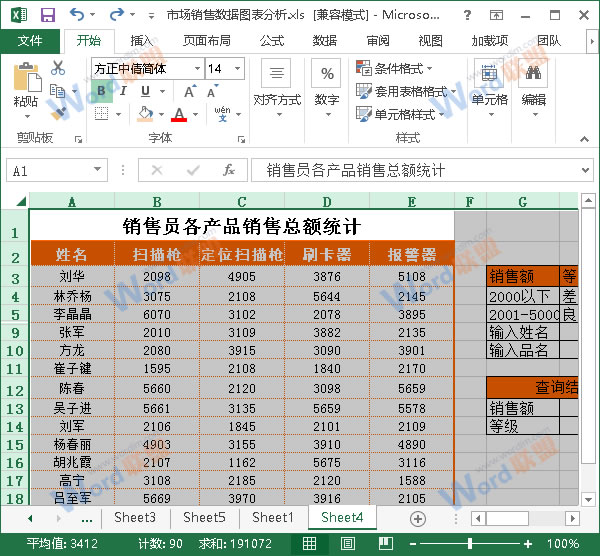This screenshot has height=556, width=600.
Task: Toggle Bold formatting button
Action: 100,91
